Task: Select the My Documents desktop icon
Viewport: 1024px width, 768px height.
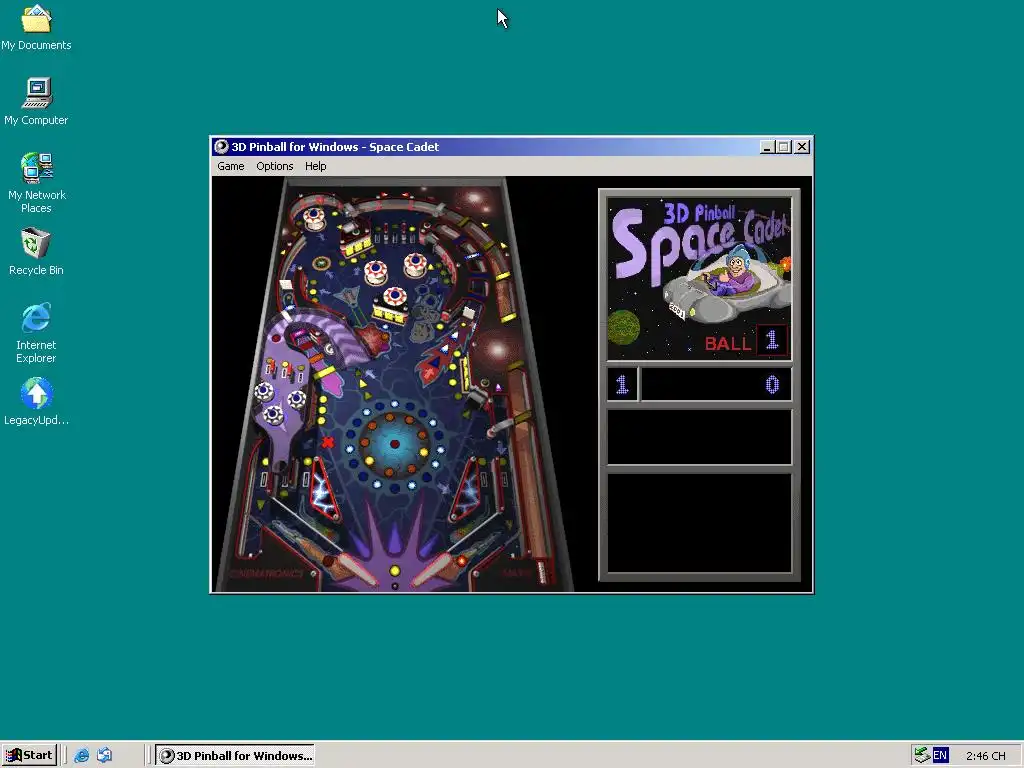Action: click(x=36, y=28)
